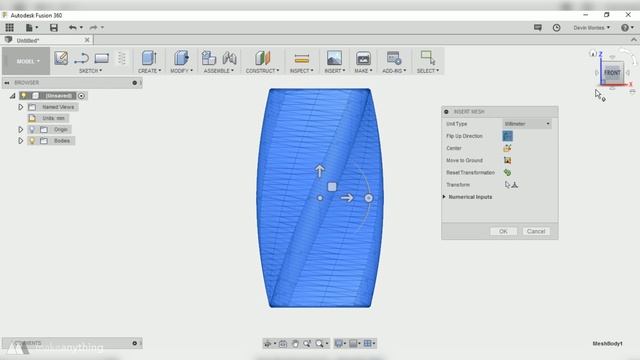Click the Center mesh button
Screen dimensions: 640x360
point(507,148)
